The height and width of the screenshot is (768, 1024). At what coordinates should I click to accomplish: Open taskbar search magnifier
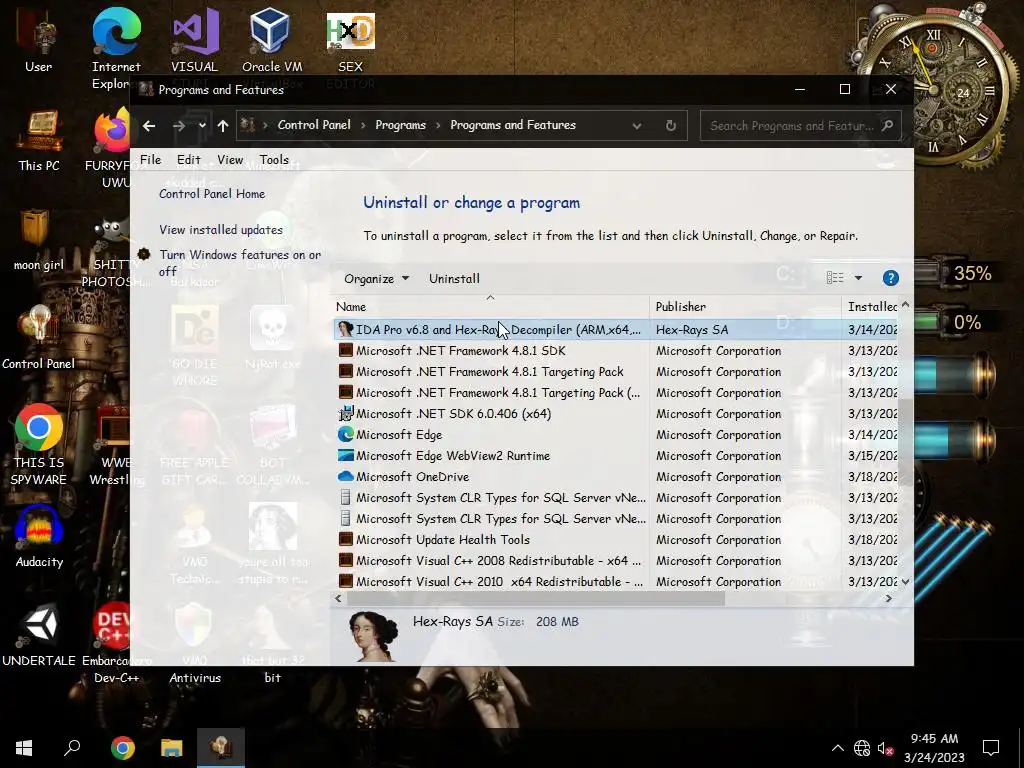coord(72,748)
